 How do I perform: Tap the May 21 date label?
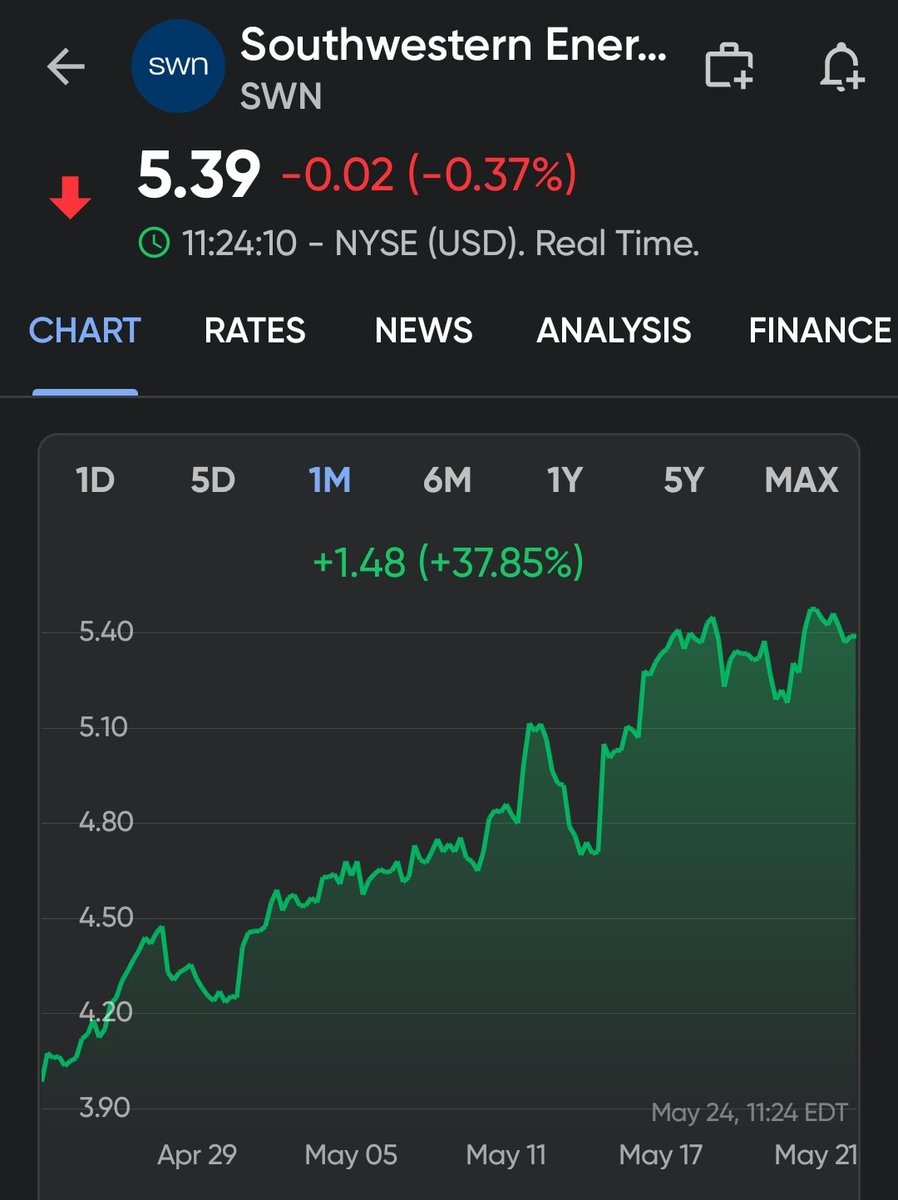(x=816, y=1156)
